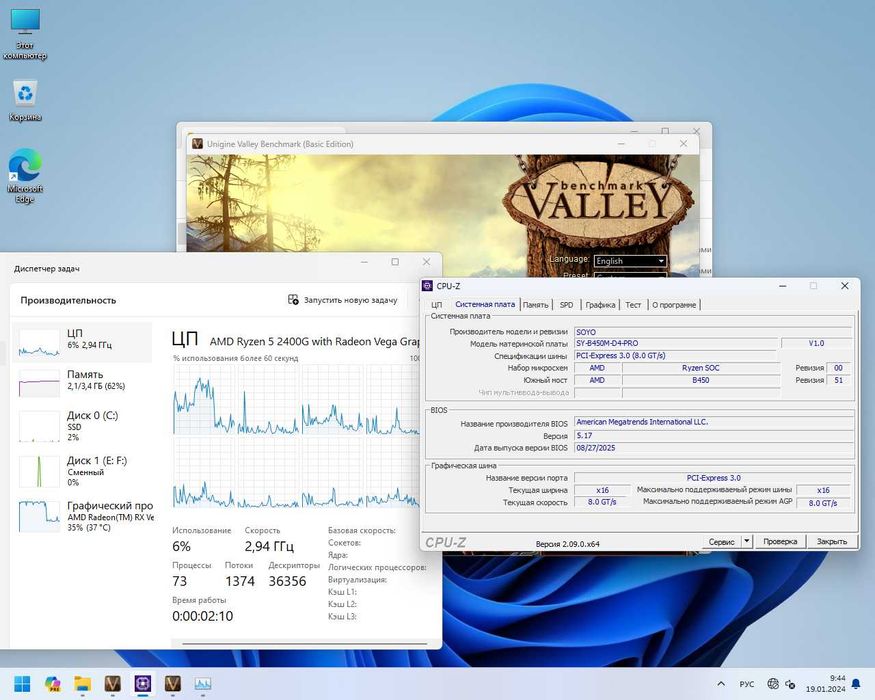The height and width of the screenshot is (700, 875).
Task: Select Память item in performance sidebar
Action: (82, 383)
